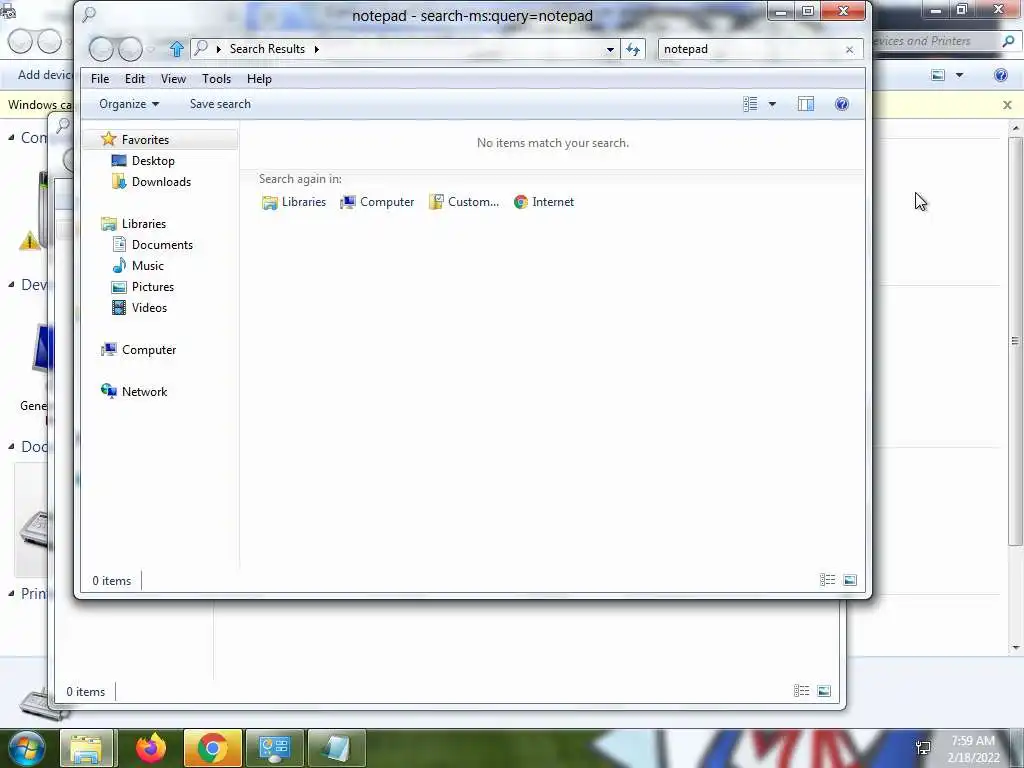Click the Favorites star in sidebar
This screenshot has width=1024, height=768.
(108, 139)
